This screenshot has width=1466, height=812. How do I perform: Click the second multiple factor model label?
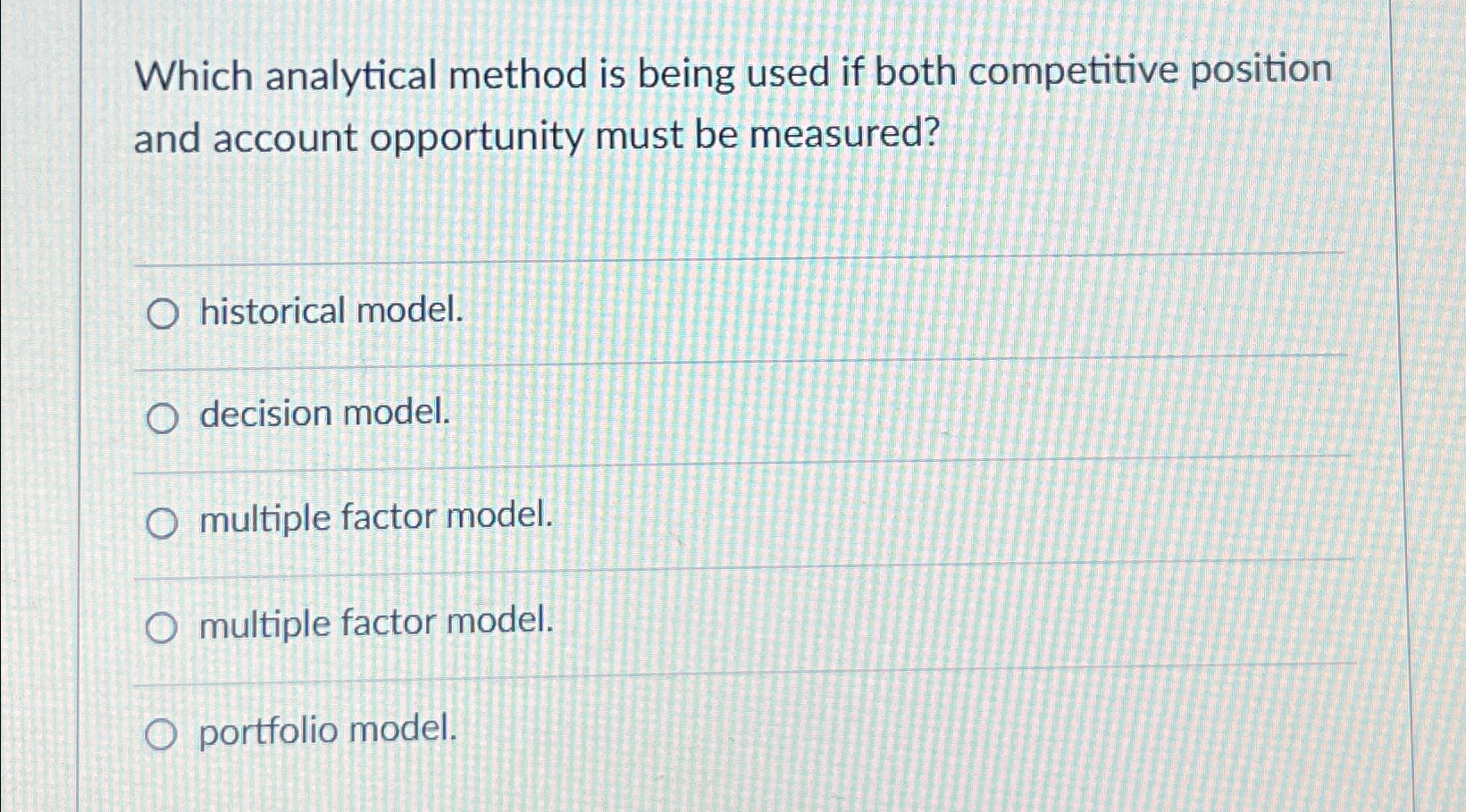(375, 622)
